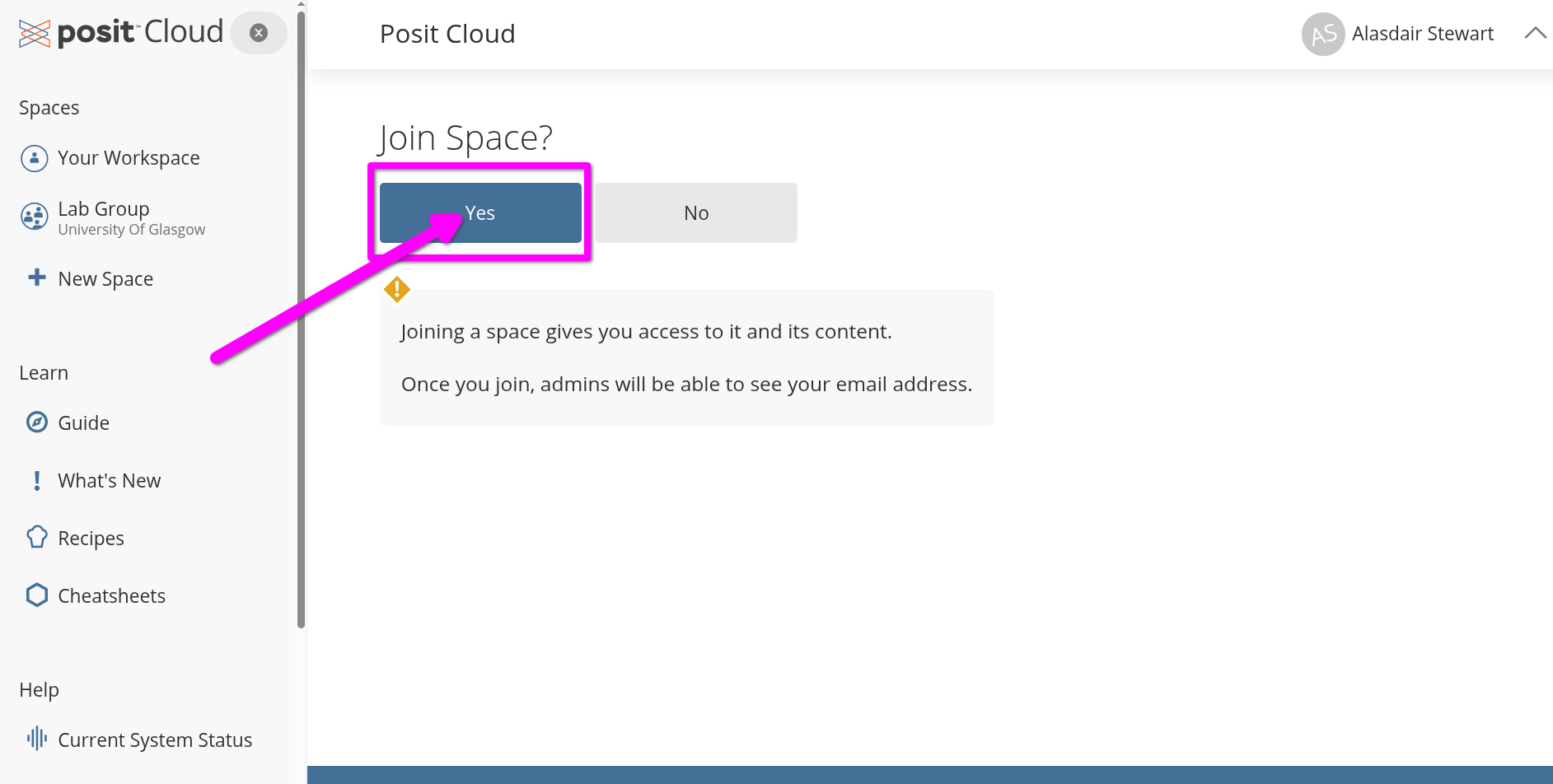Screen dimensions: 1553x784
Task: Decline joining the space with No
Action: tap(696, 213)
